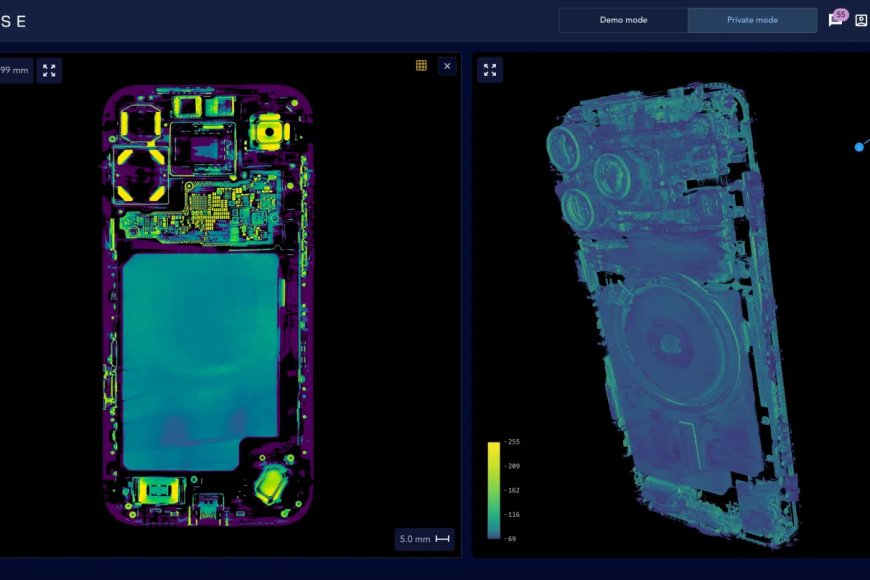Switch to Private mode tab
The height and width of the screenshot is (580, 870).
[752, 20]
